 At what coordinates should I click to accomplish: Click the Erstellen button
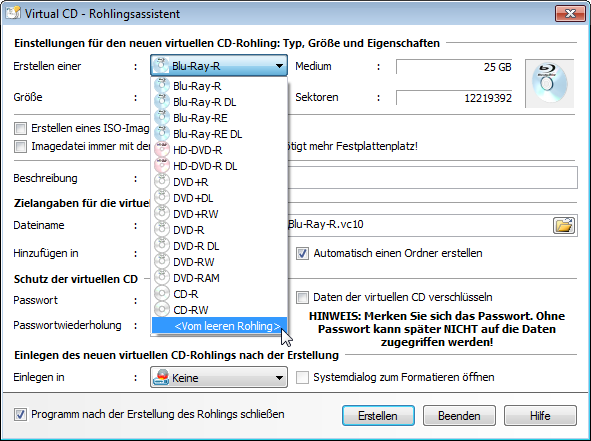point(378,416)
